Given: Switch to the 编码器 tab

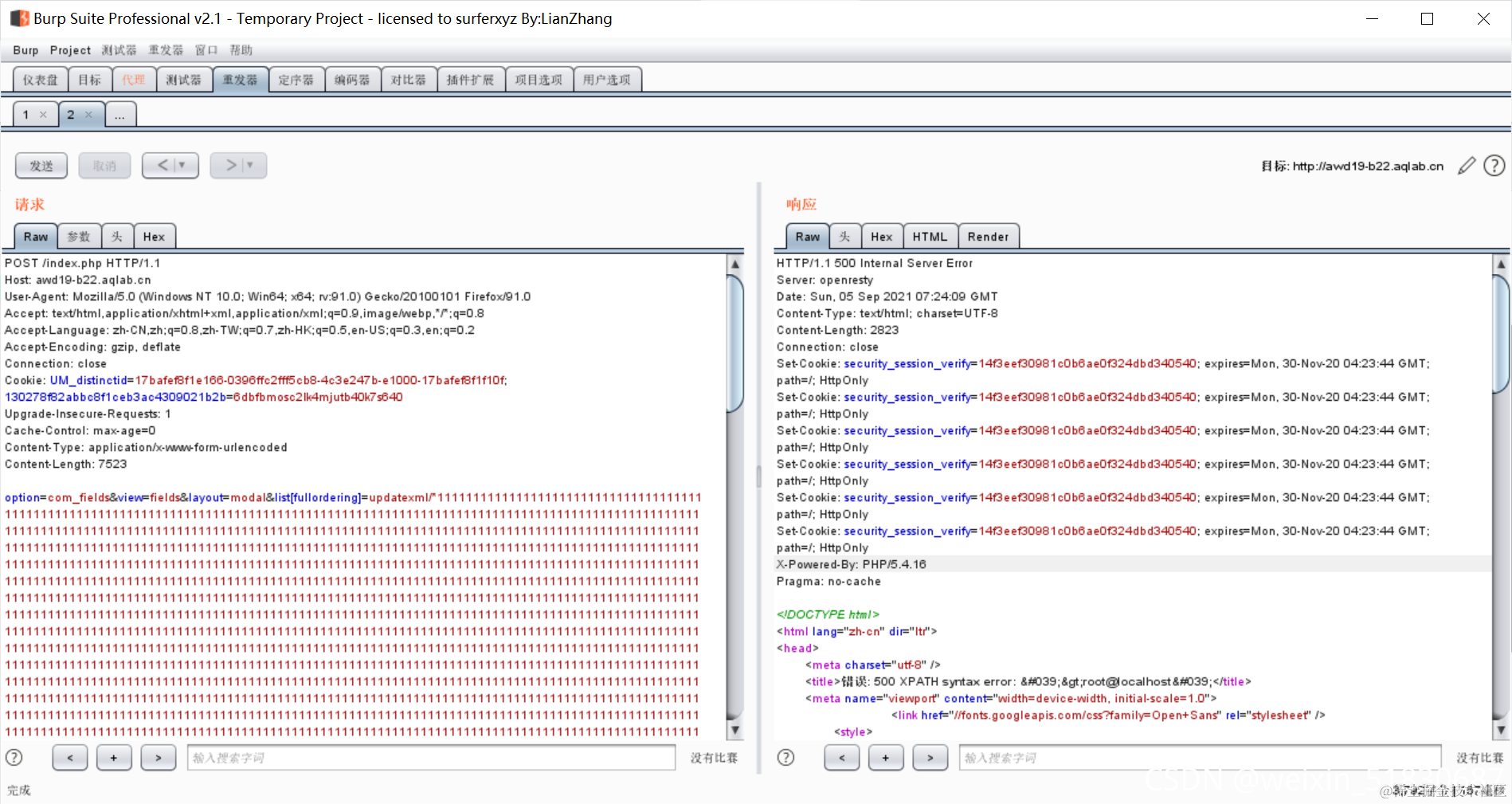Looking at the screenshot, I should [352, 80].
